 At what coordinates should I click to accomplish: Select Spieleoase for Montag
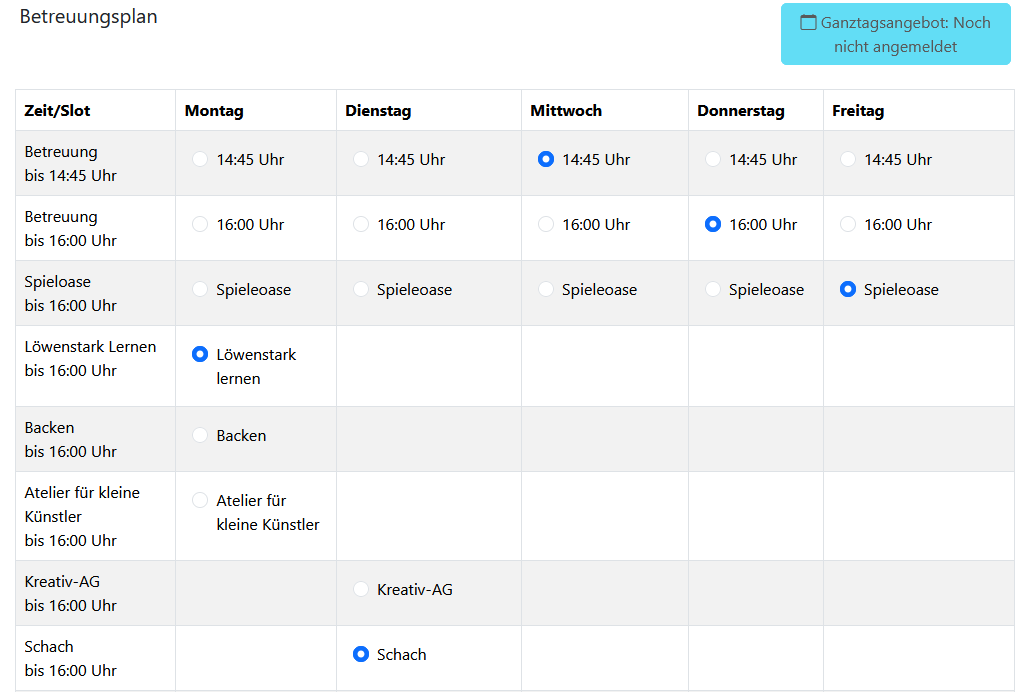[x=200, y=289]
